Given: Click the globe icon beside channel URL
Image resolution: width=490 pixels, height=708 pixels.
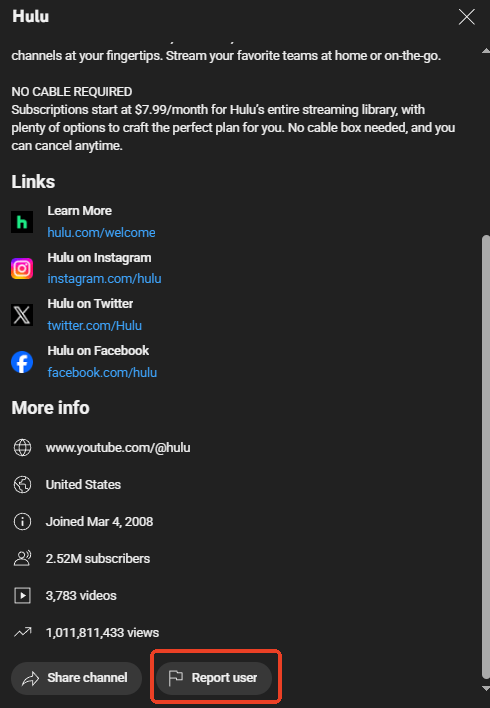Looking at the screenshot, I should (x=23, y=447).
